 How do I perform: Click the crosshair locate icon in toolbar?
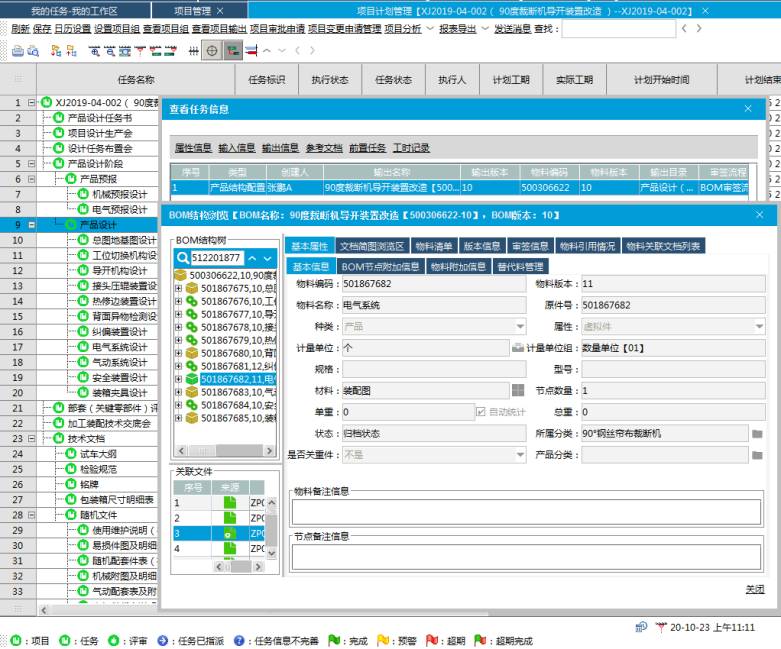click(212, 50)
